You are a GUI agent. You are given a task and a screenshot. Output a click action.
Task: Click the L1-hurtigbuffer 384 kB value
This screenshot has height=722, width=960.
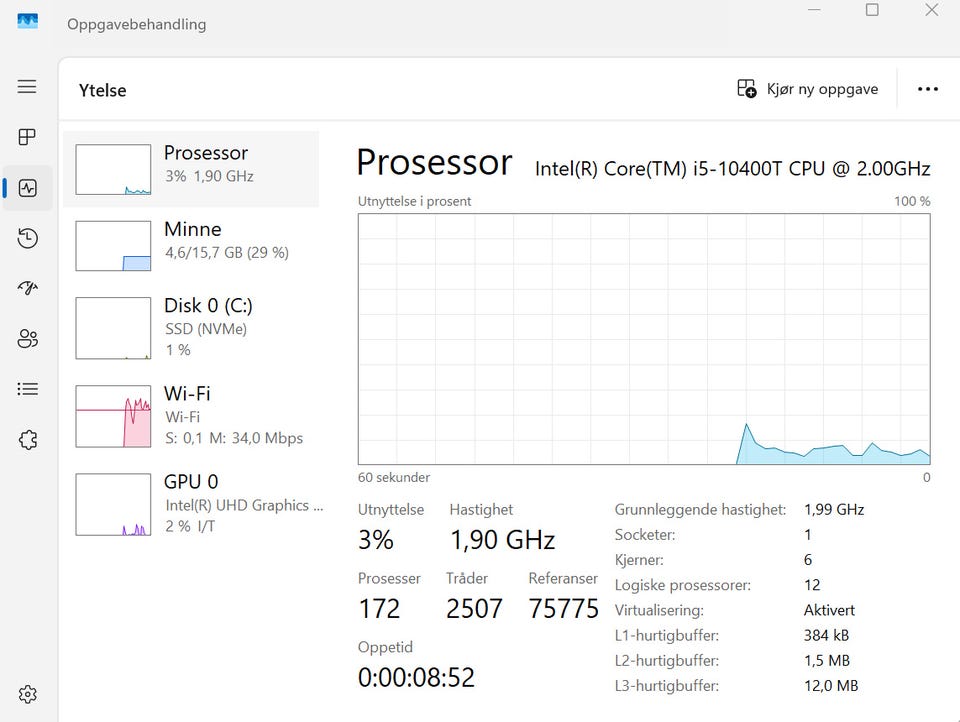click(x=827, y=635)
